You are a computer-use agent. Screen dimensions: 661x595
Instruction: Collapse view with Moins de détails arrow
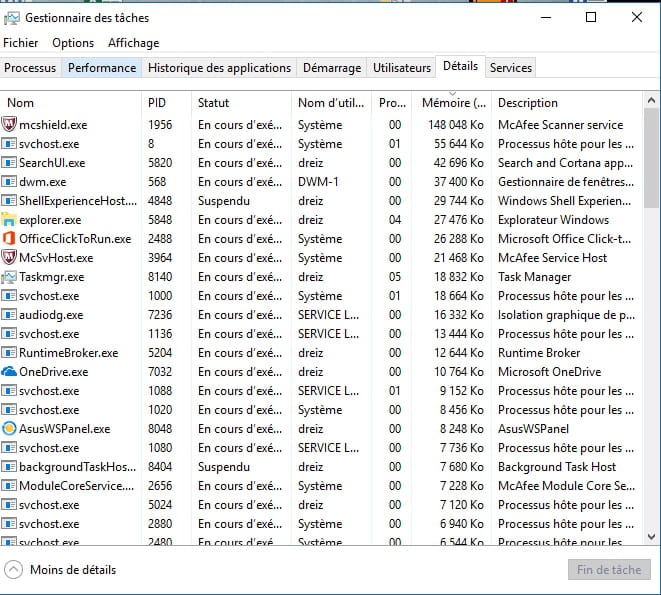13,570
